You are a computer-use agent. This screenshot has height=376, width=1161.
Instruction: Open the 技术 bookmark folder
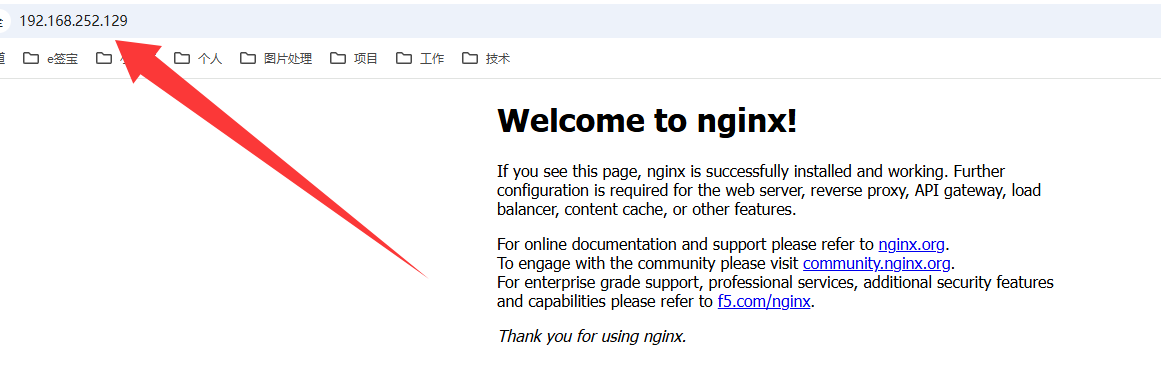[x=486, y=58]
